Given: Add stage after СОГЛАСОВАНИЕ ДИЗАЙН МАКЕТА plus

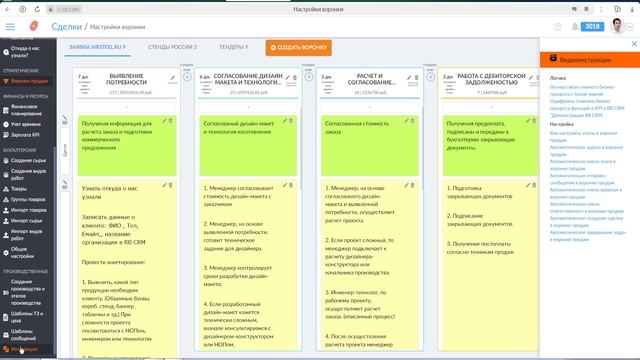Looking at the screenshot, I should pos(309,77).
